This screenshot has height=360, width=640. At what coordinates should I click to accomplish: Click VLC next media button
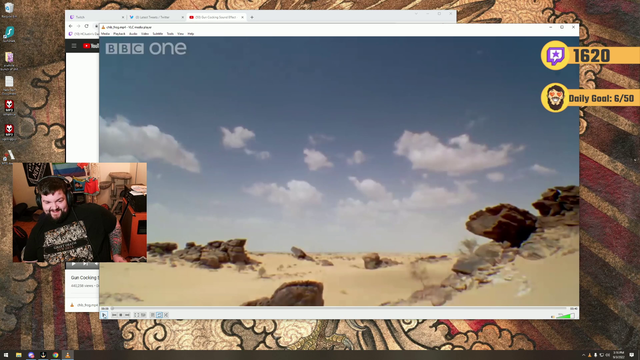pyautogui.click(x=127, y=315)
